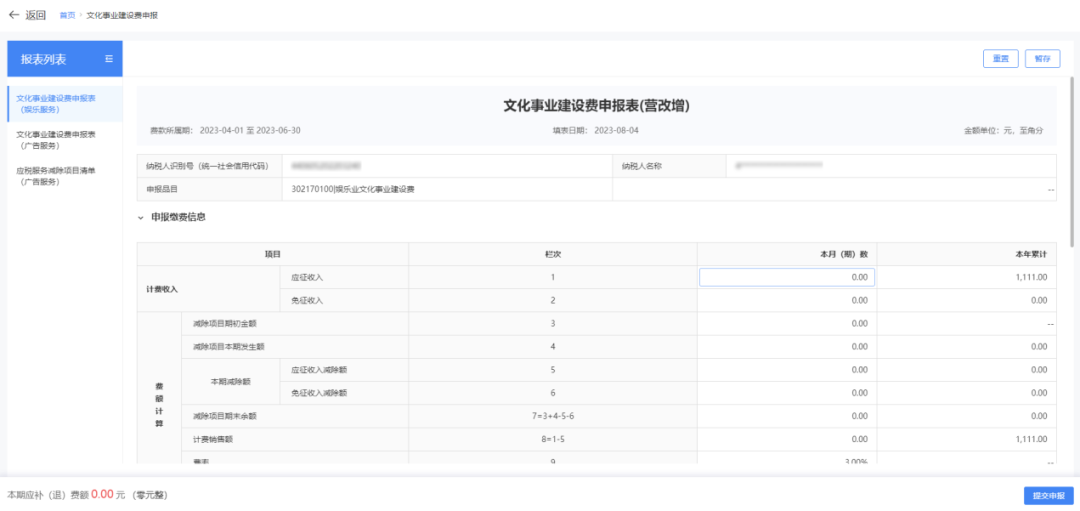Toggle the 报表列表 hamburger menu icon
This screenshot has height=511, width=1080.
(109, 59)
